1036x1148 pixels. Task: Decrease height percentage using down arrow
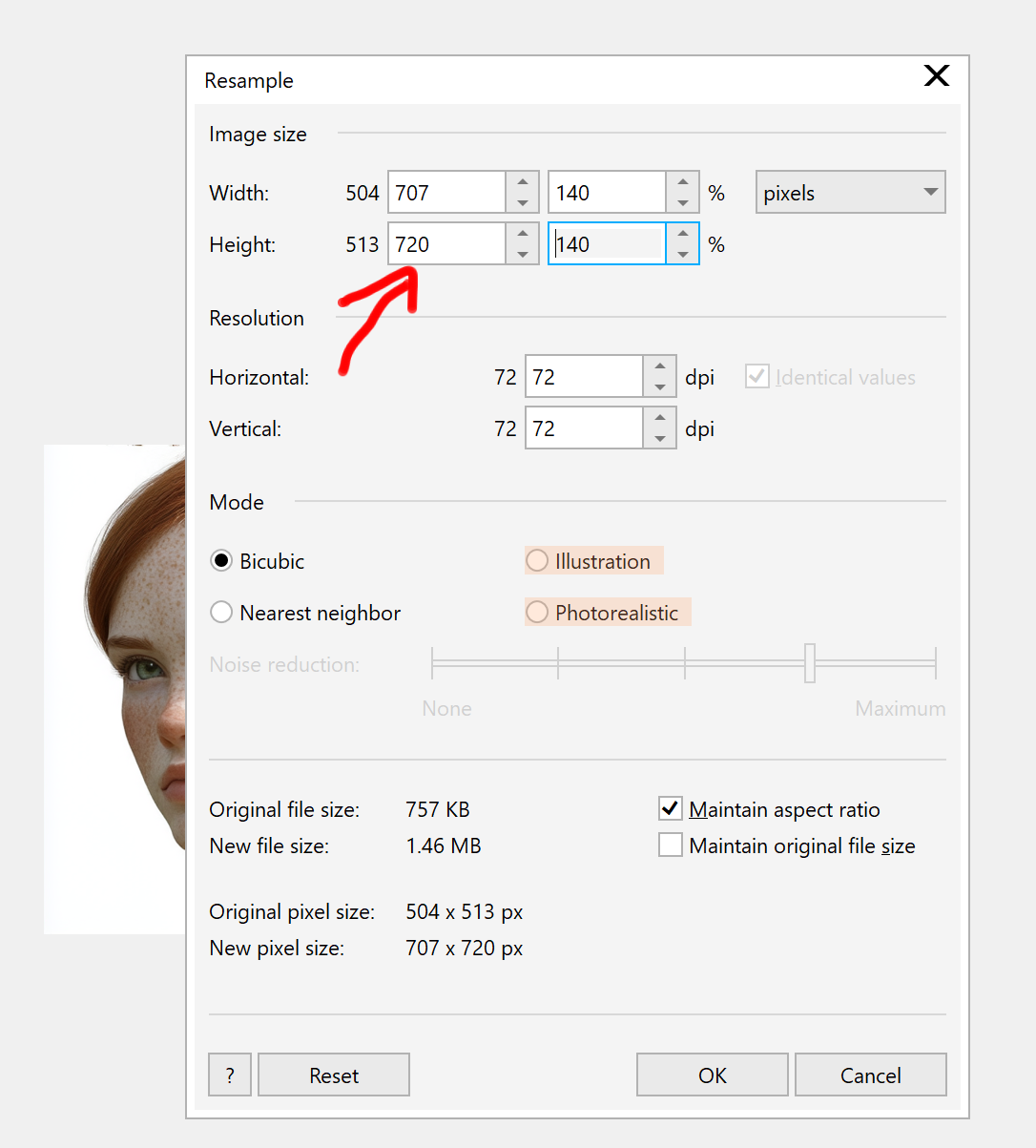click(683, 254)
